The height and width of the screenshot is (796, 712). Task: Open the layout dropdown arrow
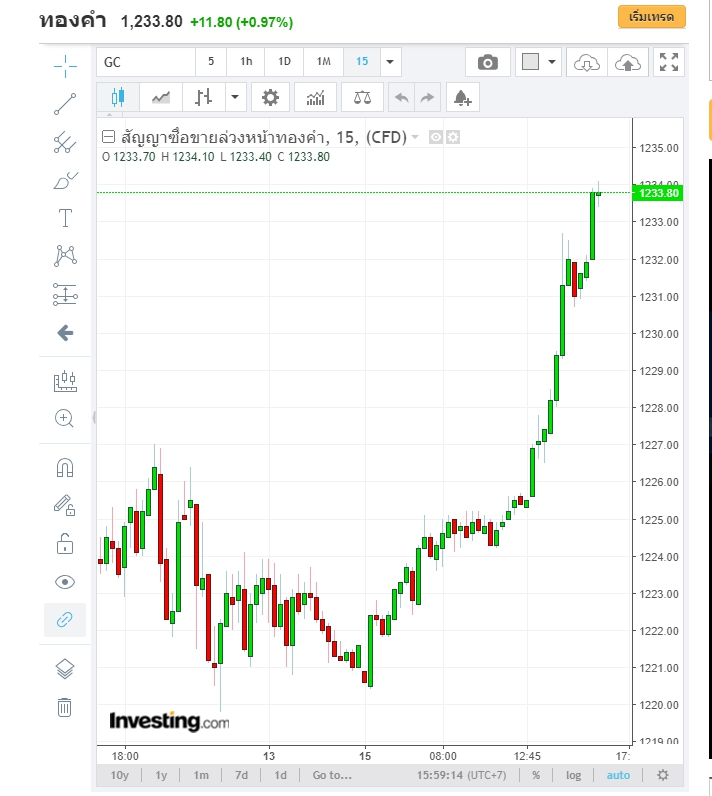click(x=552, y=62)
